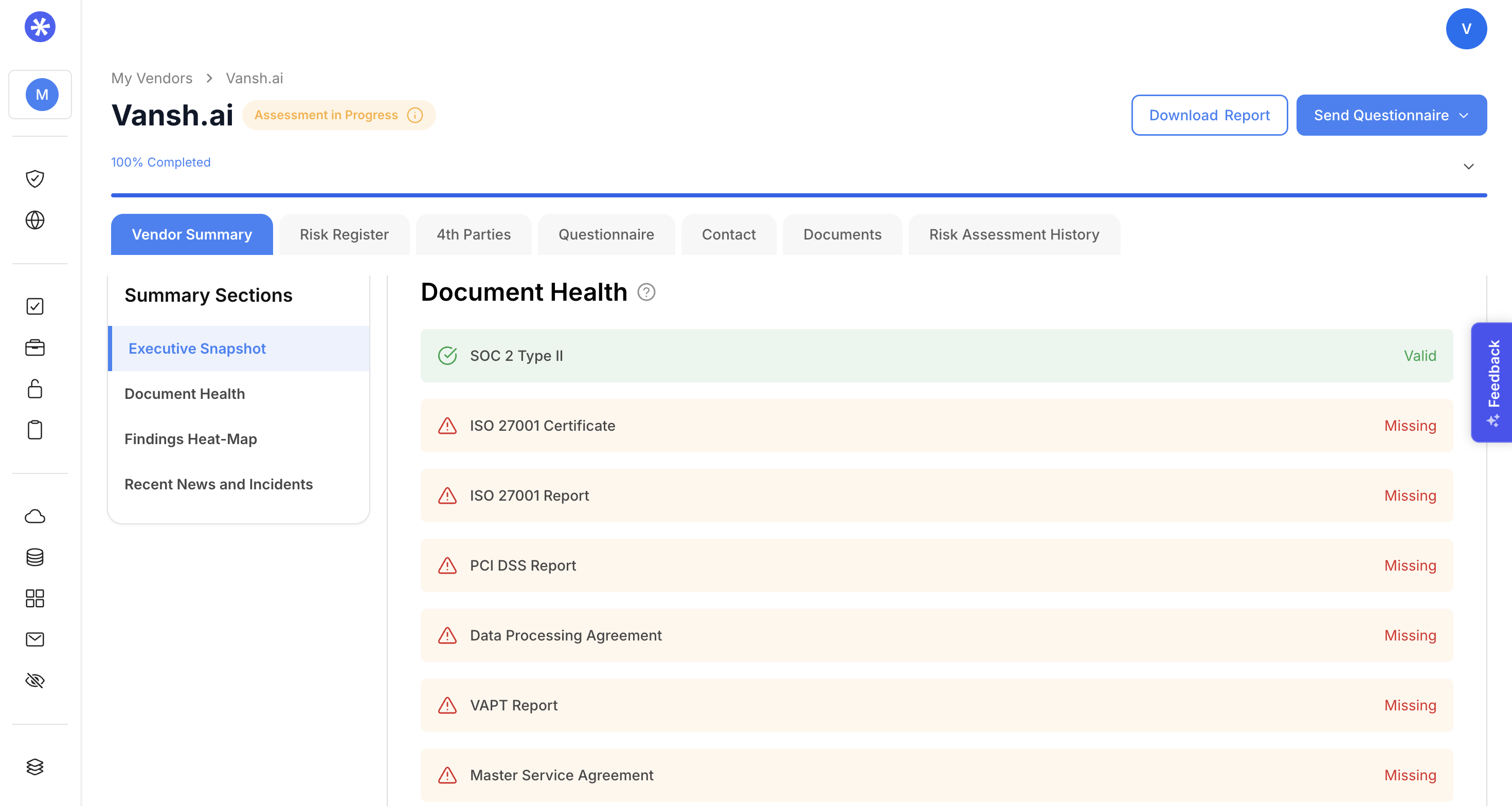1512x806 pixels.
Task: Click the Assessment in Progress info icon
Action: point(415,115)
